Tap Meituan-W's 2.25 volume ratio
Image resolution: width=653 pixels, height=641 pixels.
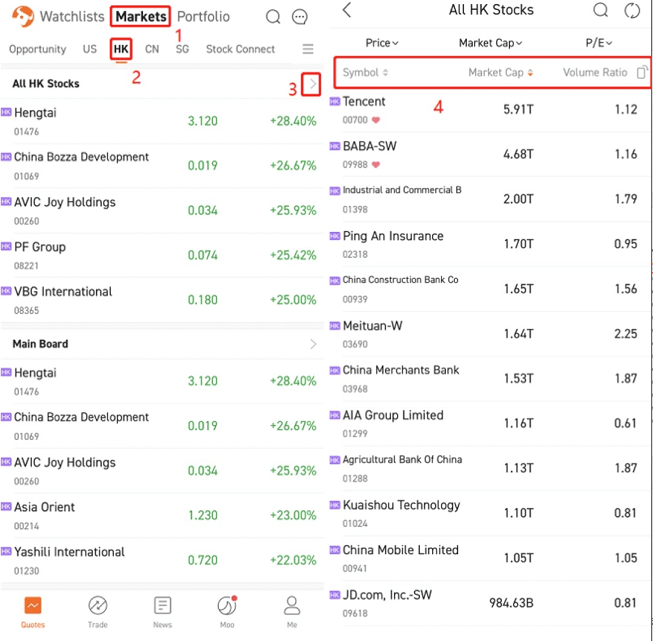[626, 334]
